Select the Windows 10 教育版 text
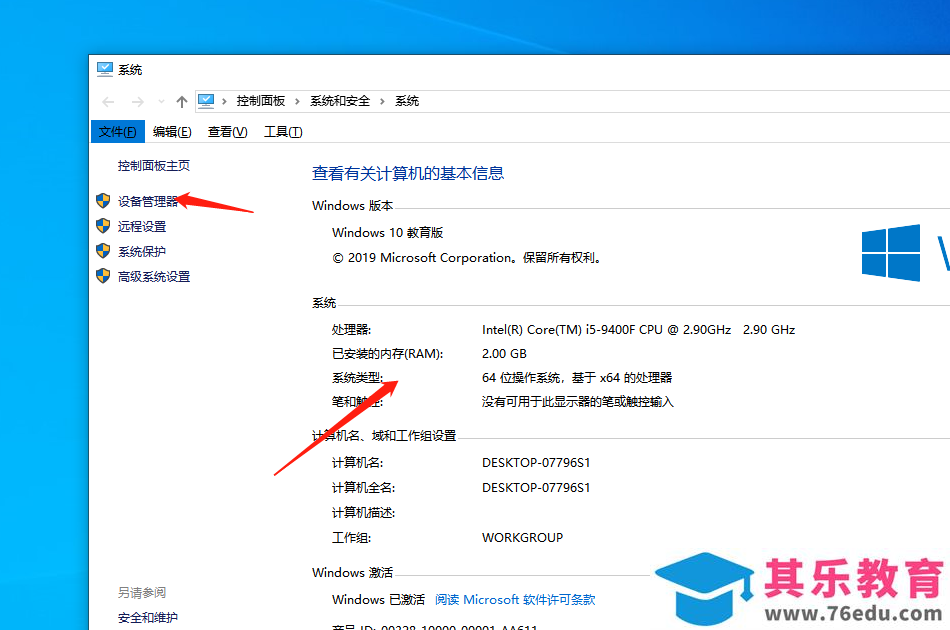 click(388, 233)
